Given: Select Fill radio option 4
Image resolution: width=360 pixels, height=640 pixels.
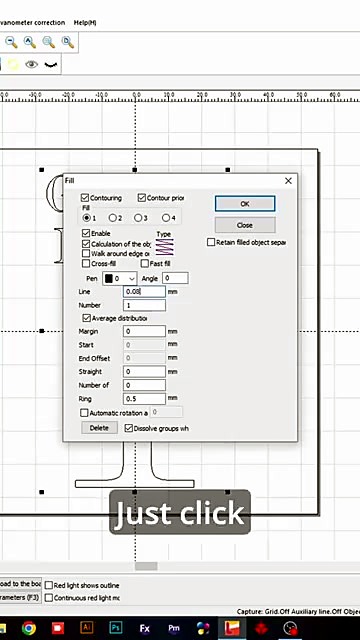Looking at the screenshot, I should pos(166,218).
